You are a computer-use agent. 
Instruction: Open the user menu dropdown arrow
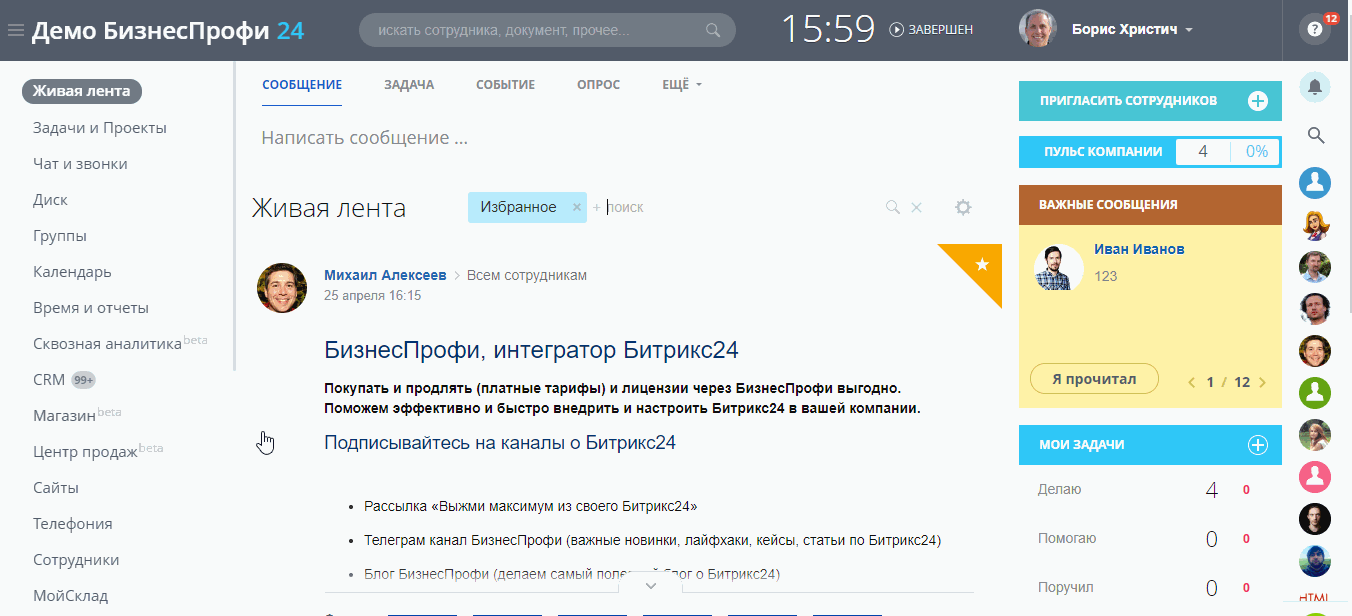1189,30
